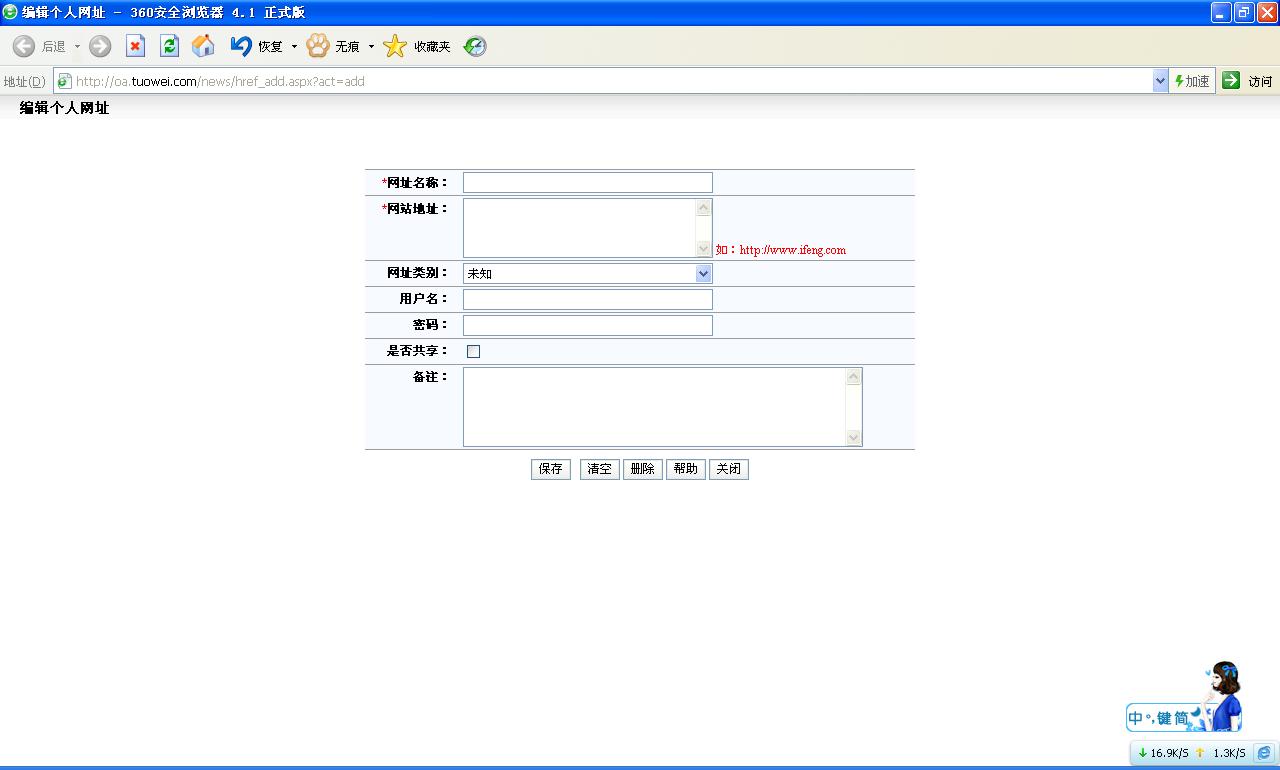The width and height of the screenshot is (1280, 770).
Task: Expand the dropdown arrow next to 恢复
Action: [294, 47]
